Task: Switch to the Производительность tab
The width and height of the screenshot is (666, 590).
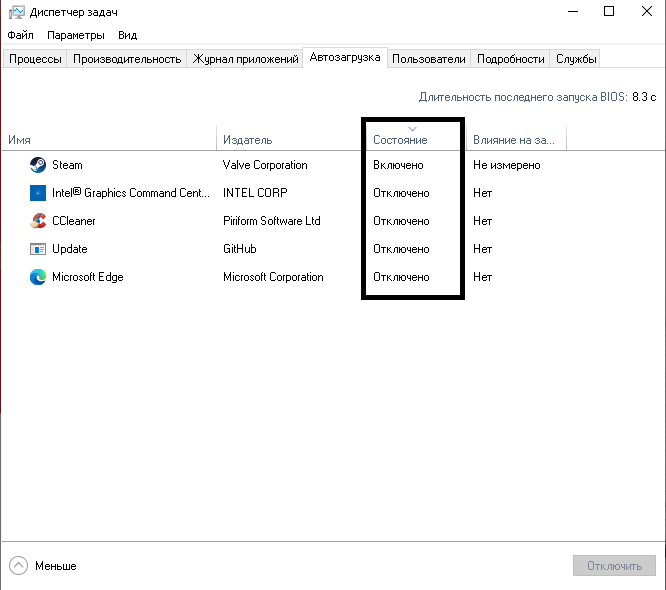Action: 127,59
